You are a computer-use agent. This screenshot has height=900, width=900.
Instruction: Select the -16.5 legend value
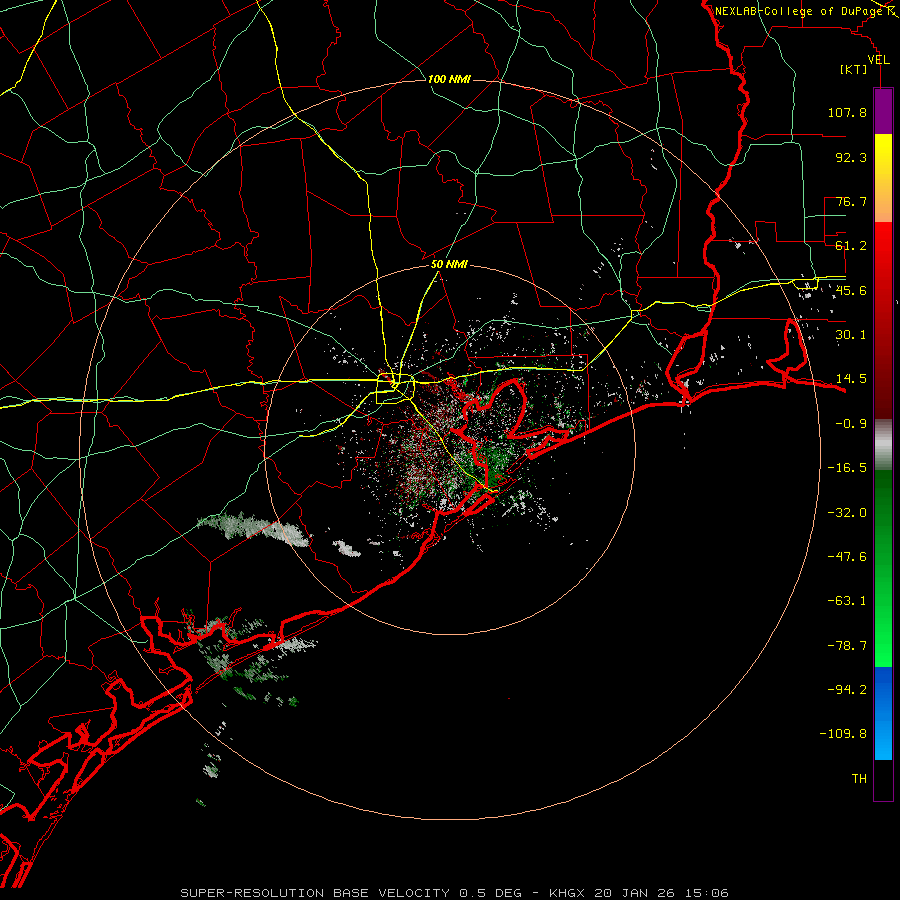[x=847, y=468]
